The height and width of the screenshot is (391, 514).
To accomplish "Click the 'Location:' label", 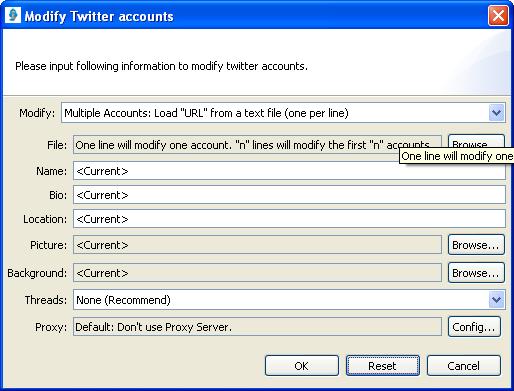I will tap(45, 219).
